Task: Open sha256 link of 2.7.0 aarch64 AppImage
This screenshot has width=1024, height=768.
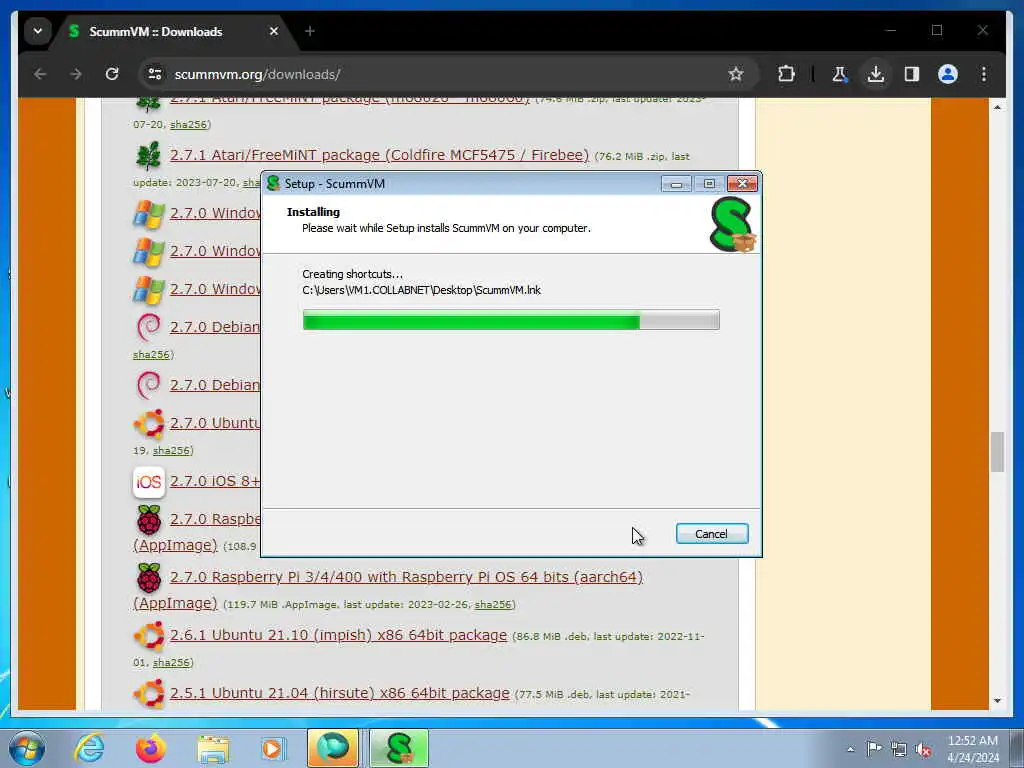Action: (x=493, y=605)
